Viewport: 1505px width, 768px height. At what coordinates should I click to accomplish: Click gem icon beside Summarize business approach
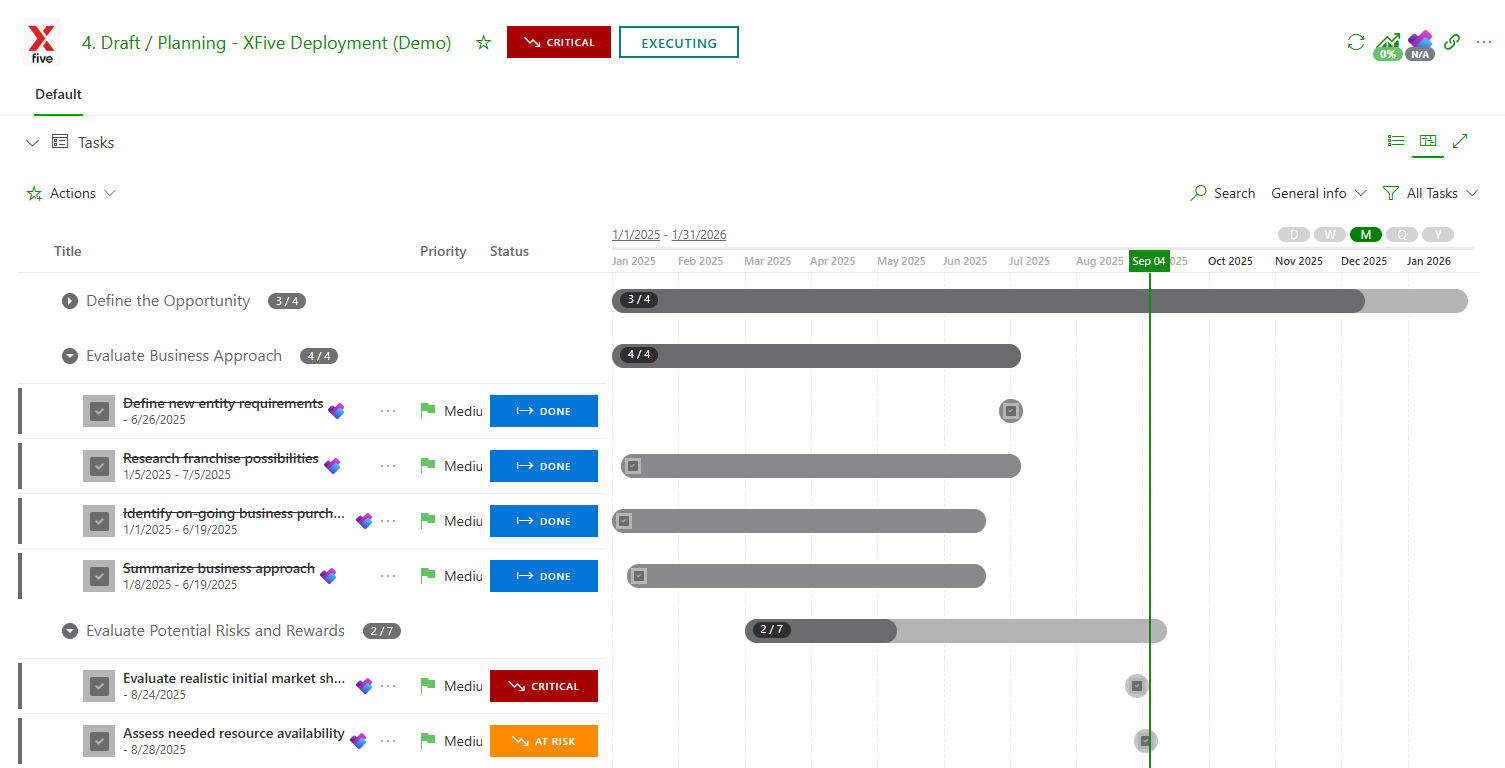click(328, 576)
